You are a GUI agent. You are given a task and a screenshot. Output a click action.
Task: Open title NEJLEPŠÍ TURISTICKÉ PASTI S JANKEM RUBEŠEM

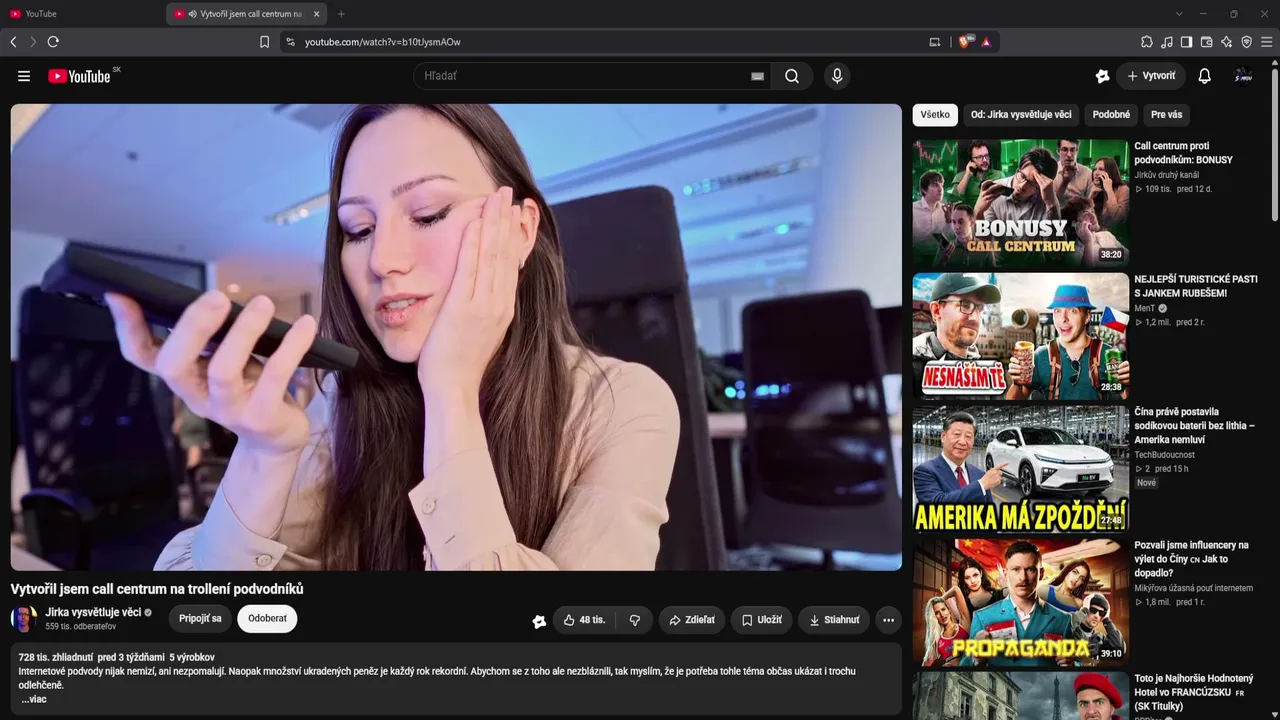click(1196, 286)
